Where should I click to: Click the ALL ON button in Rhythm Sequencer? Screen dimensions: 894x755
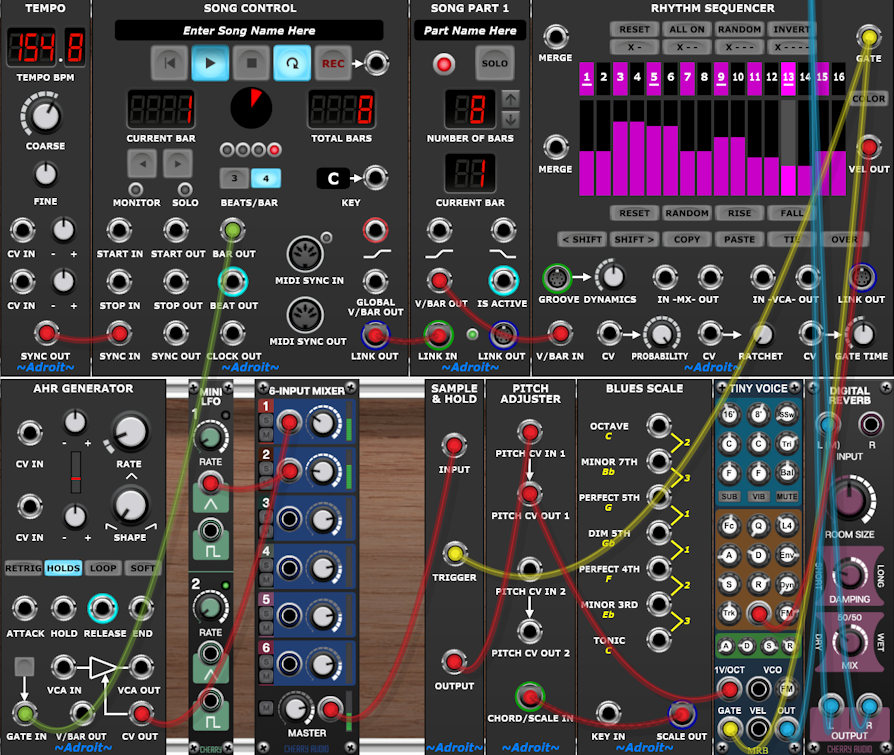(x=687, y=29)
